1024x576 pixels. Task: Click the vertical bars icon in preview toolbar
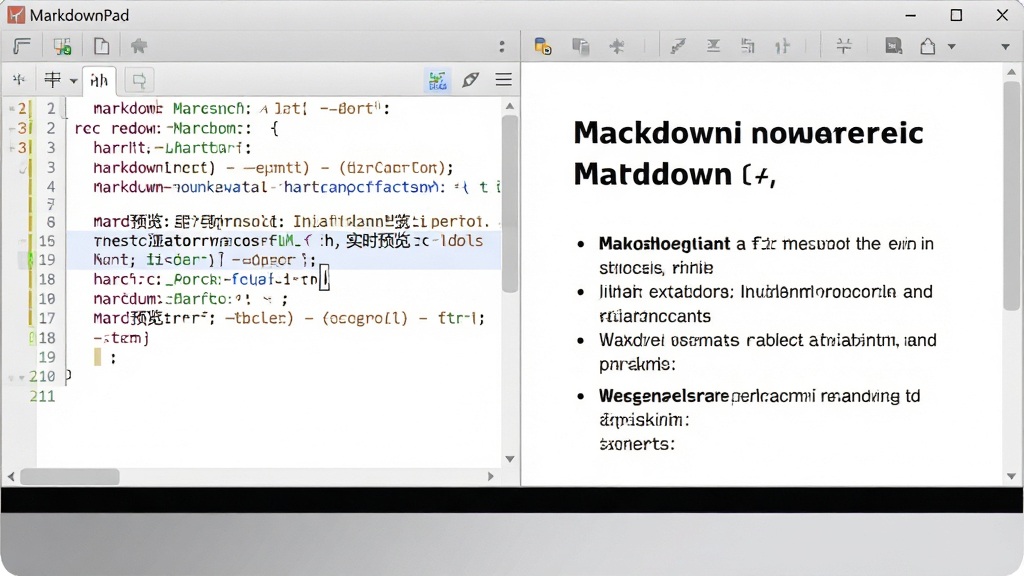pos(782,46)
